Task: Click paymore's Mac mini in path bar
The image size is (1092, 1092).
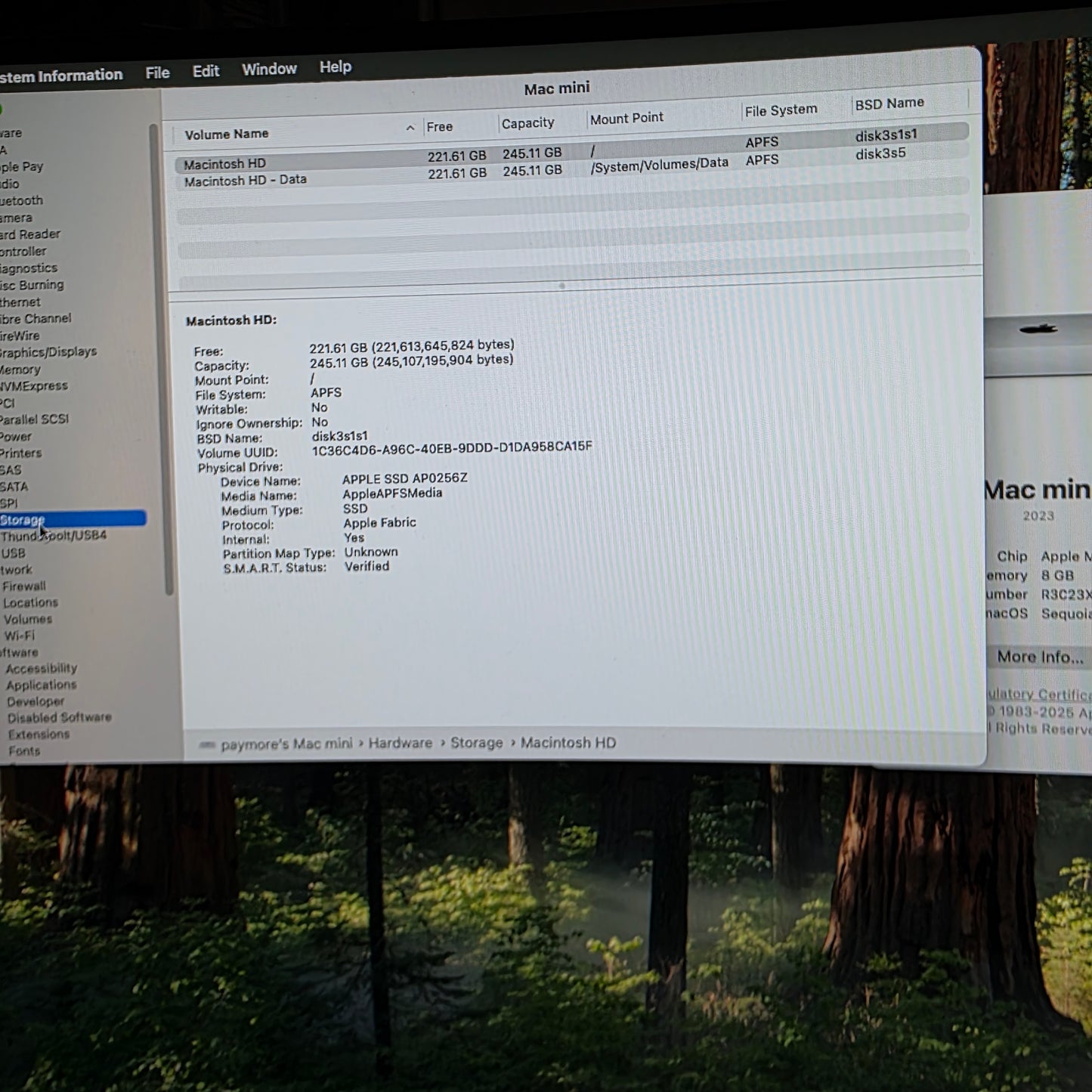Action: [286, 744]
